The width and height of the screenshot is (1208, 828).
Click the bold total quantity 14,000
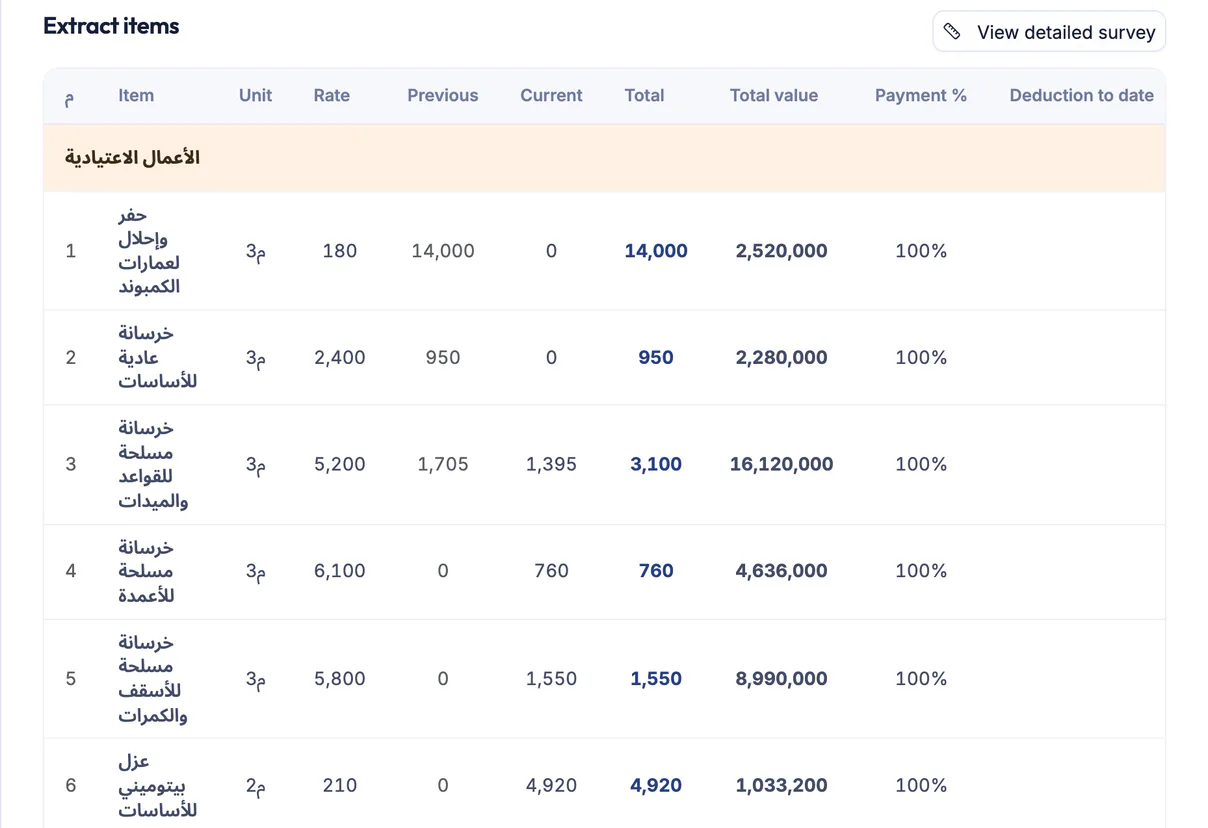656,251
